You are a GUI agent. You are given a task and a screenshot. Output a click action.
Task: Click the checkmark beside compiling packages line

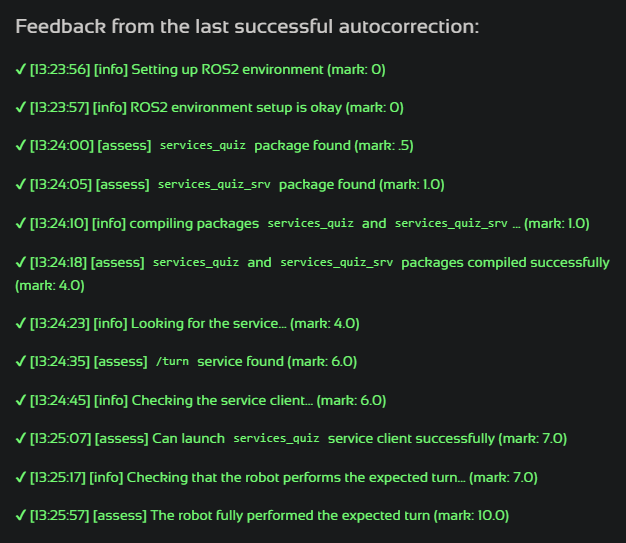point(21,223)
